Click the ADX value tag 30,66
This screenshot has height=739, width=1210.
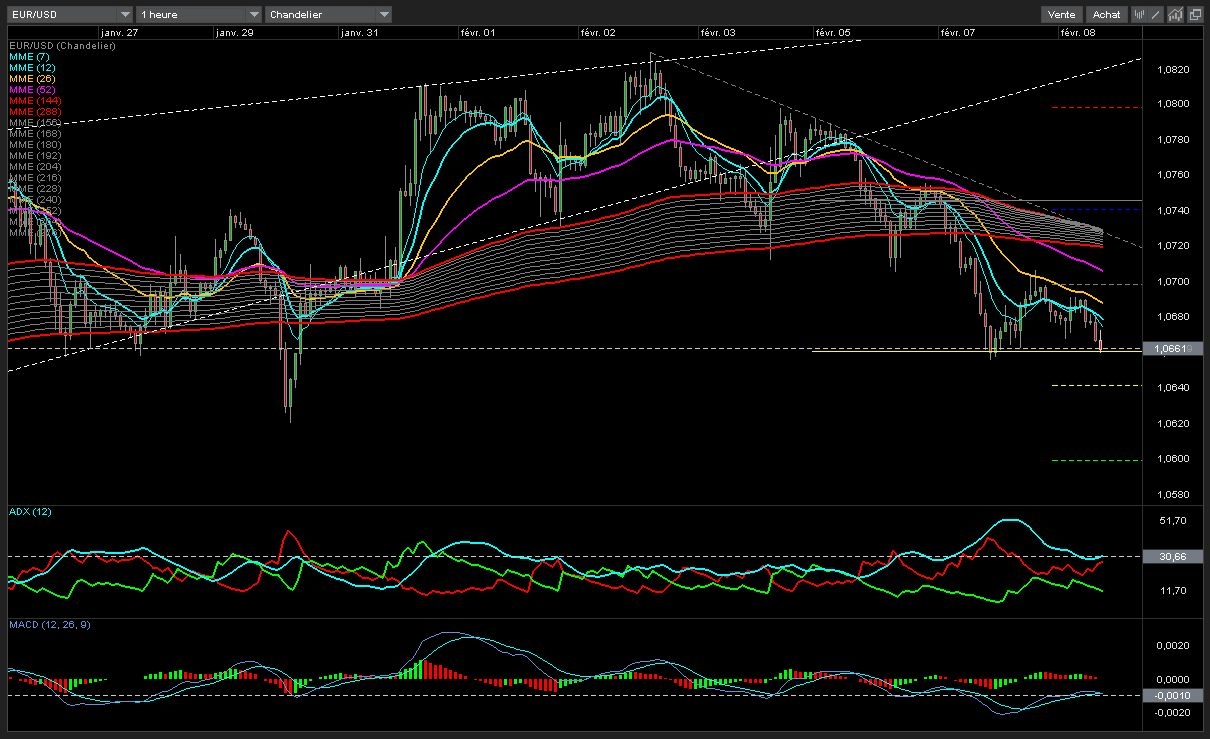pyautogui.click(x=1171, y=556)
